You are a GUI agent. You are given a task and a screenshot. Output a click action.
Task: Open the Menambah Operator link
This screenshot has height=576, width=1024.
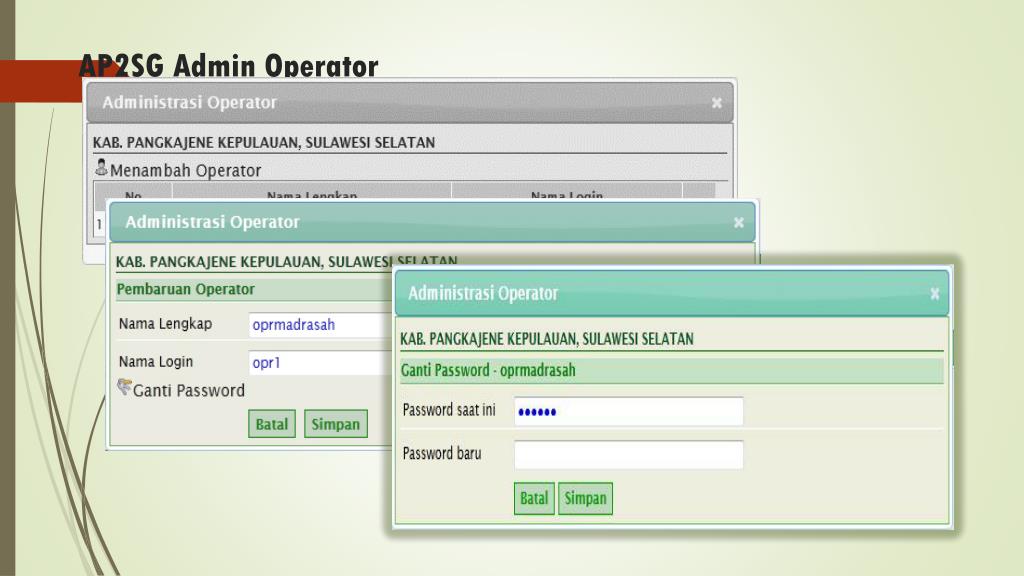pos(185,170)
